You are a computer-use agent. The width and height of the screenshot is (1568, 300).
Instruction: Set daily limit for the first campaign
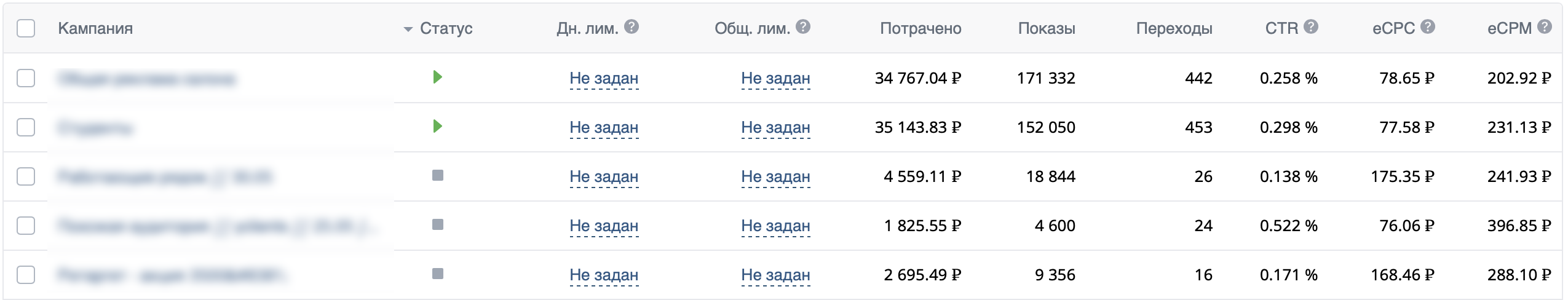(603, 79)
